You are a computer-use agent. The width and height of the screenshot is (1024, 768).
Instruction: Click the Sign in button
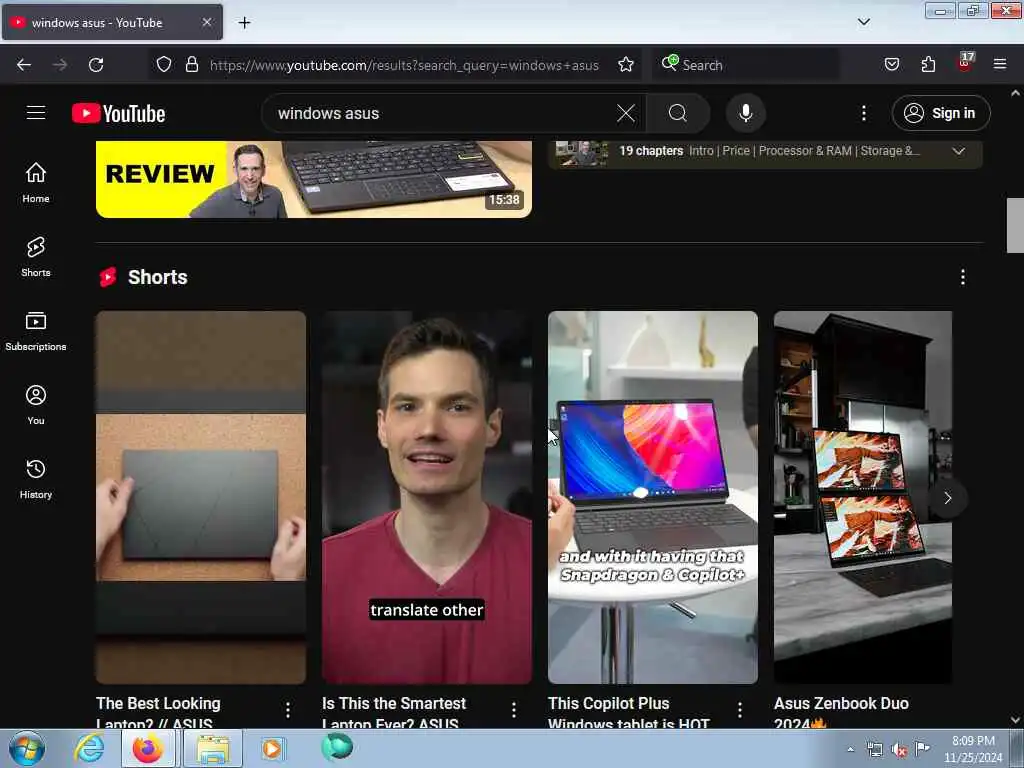tap(940, 114)
